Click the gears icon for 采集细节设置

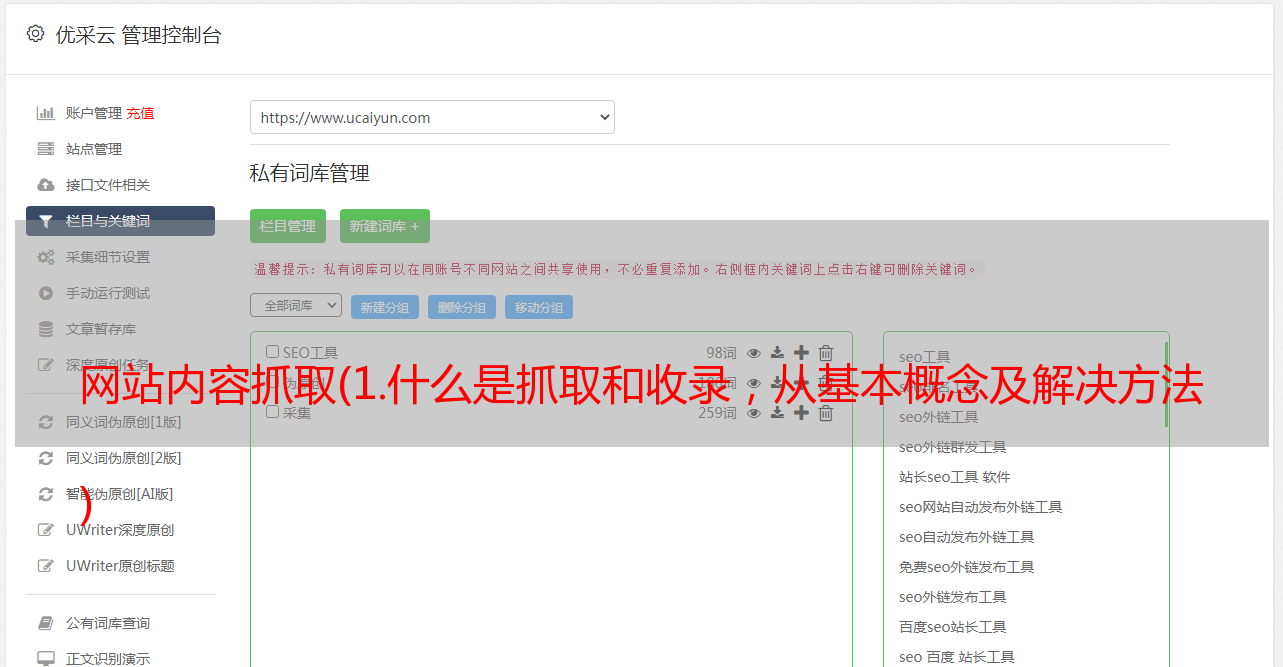click(45, 257)
